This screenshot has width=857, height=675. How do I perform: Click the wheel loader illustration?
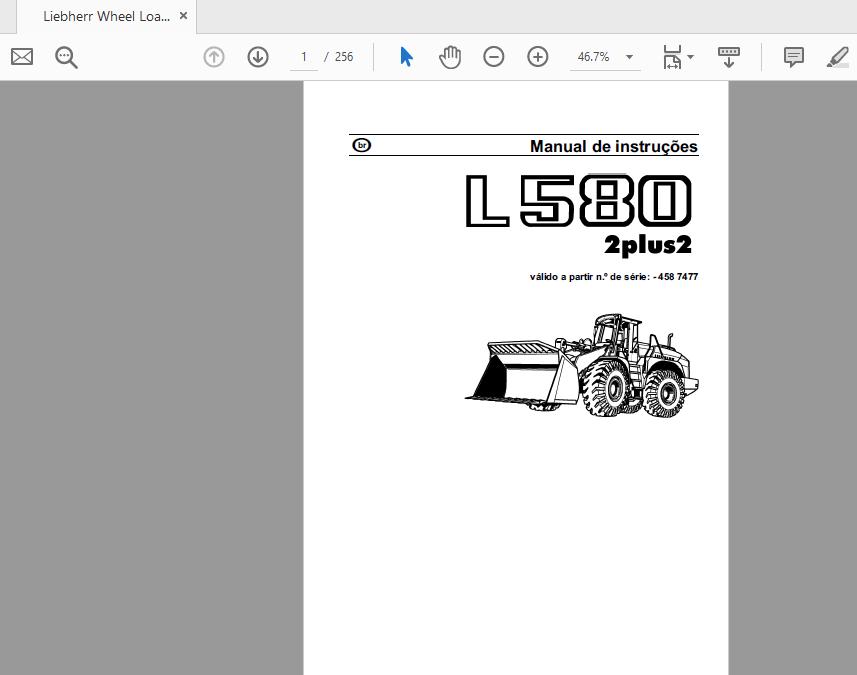click(582, 366)
